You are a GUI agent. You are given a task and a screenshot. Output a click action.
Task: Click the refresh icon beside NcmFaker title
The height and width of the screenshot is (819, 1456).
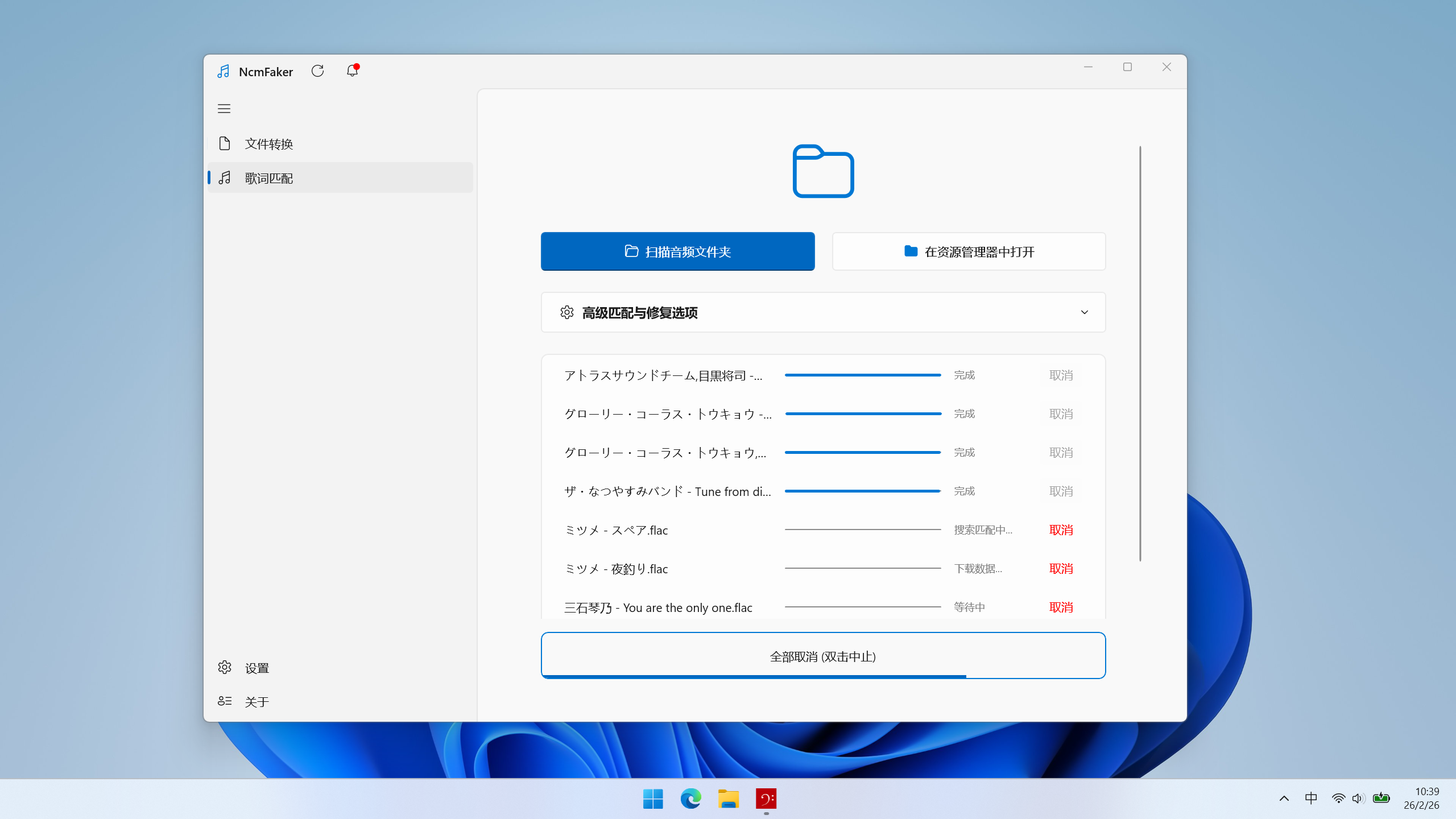click(x=317, y=71)
